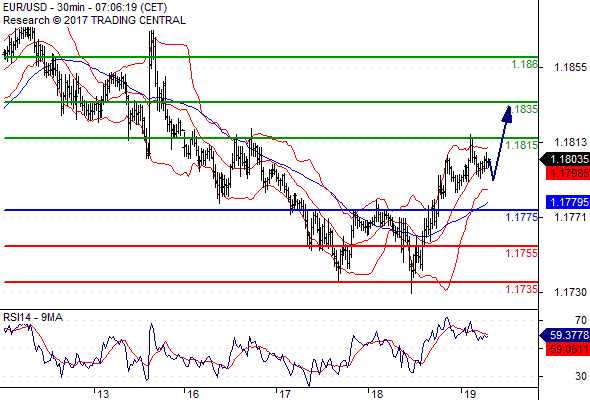Click date marker 16 on time axis
This screenshot has height=400, width=590.
point(193,394)
